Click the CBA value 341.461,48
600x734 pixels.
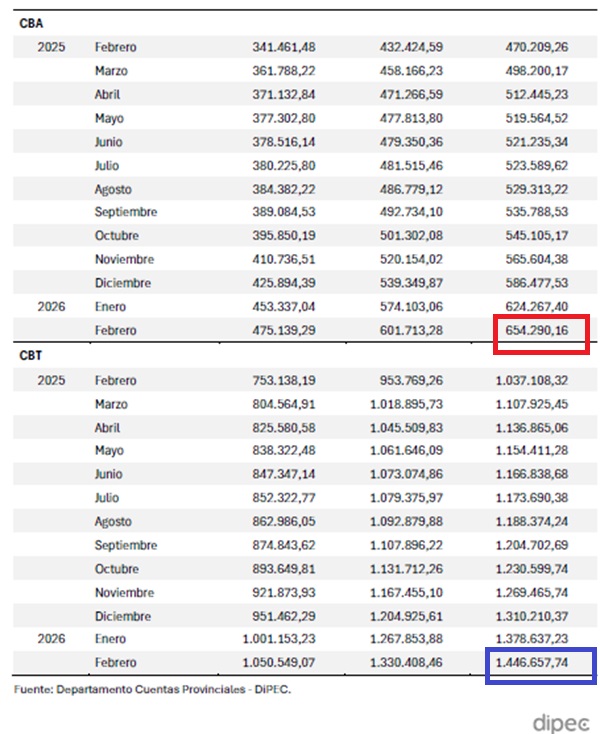click(257, 47)
